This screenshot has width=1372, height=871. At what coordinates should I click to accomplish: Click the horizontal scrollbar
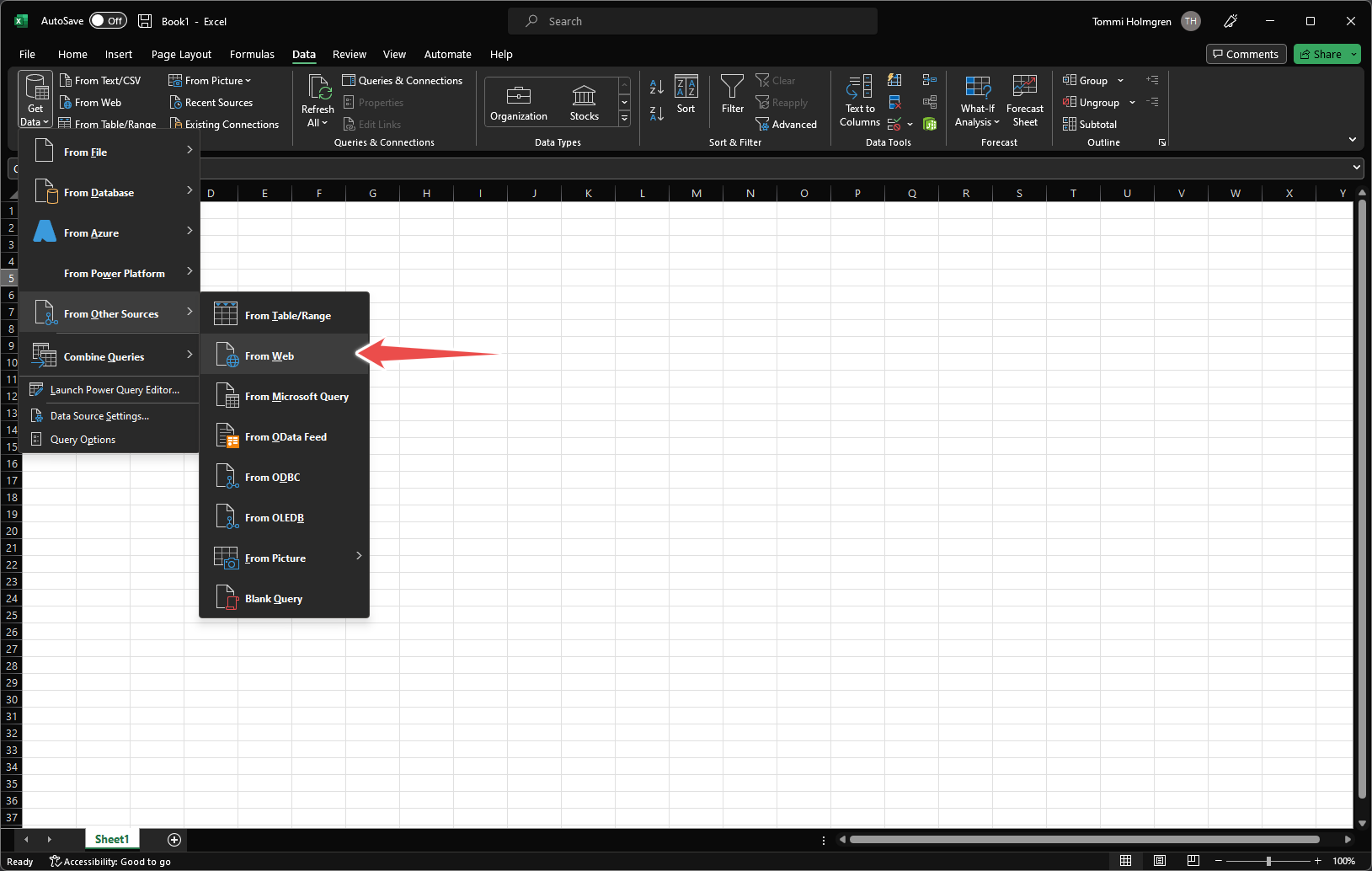pos(1084,839)
